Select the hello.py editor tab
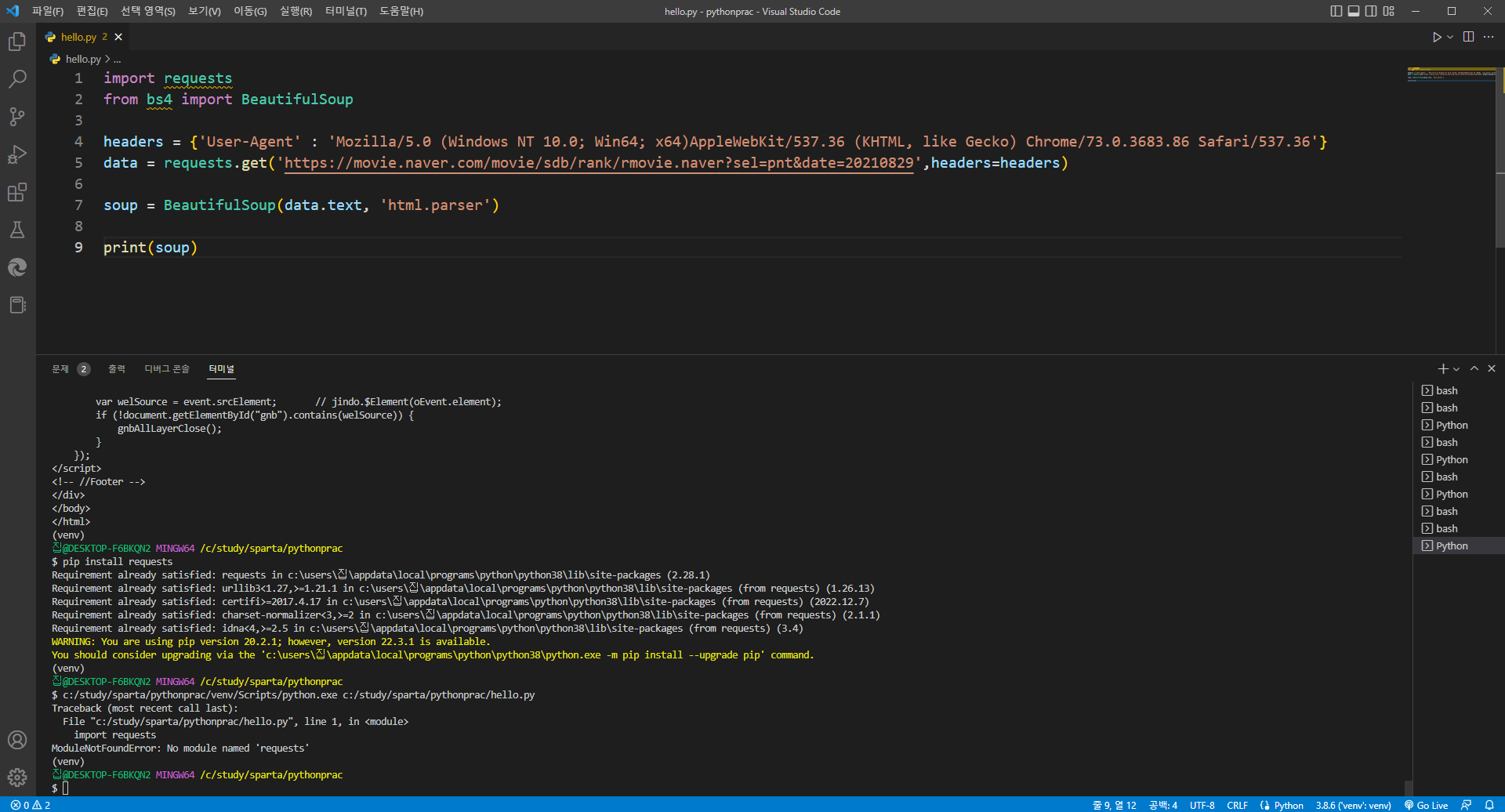The height and width of the screenshot is (812, 1505). [78, 37]
